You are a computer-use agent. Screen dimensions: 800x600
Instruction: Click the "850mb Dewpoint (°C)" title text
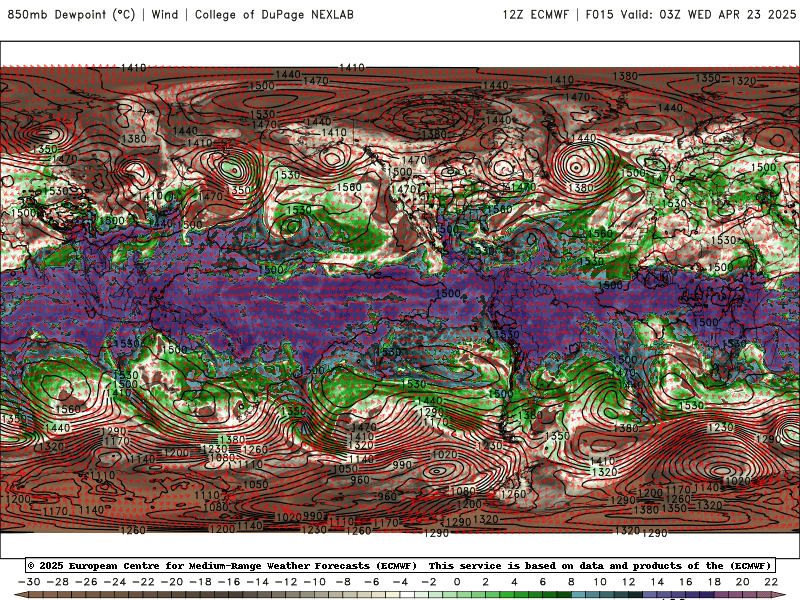71,14
